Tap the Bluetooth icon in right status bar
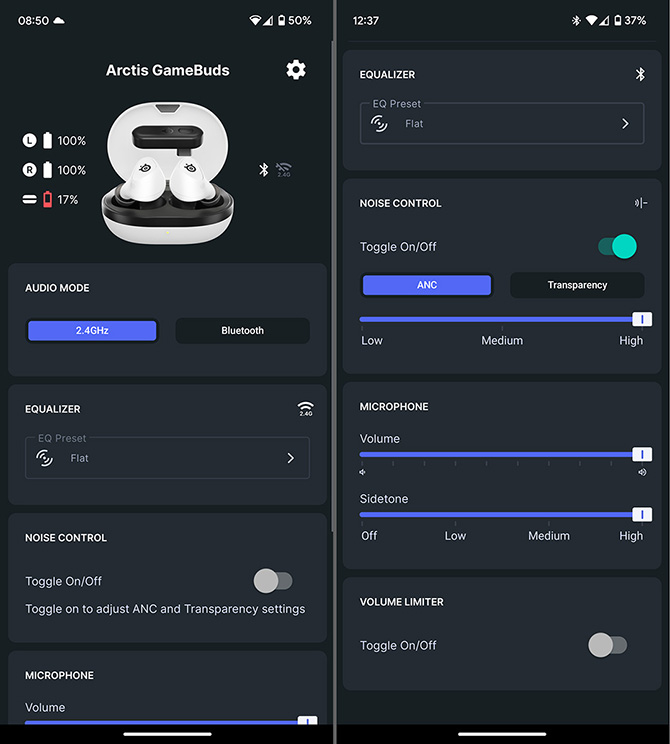 point(576,20)
